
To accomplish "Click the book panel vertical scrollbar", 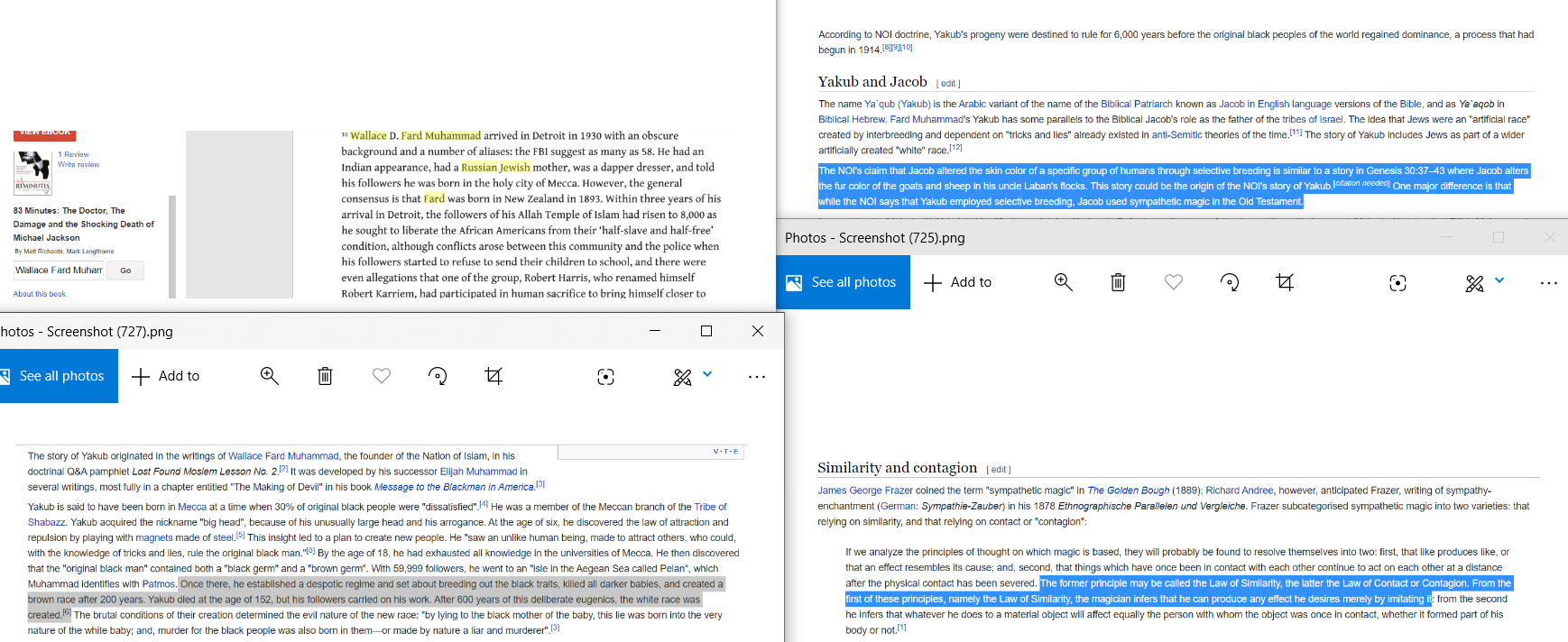I will point(172,245).
